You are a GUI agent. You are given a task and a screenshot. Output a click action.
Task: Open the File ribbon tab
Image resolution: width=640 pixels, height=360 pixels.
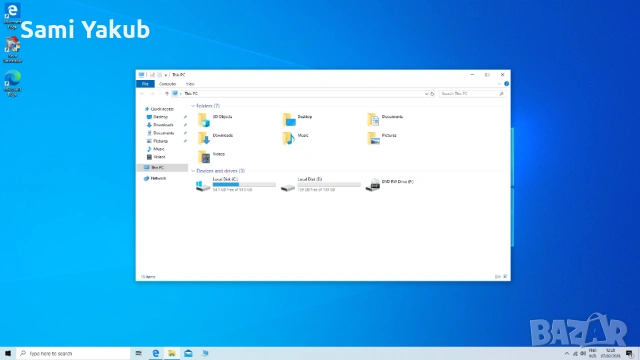pyautogui.click(x=145, y=84)
